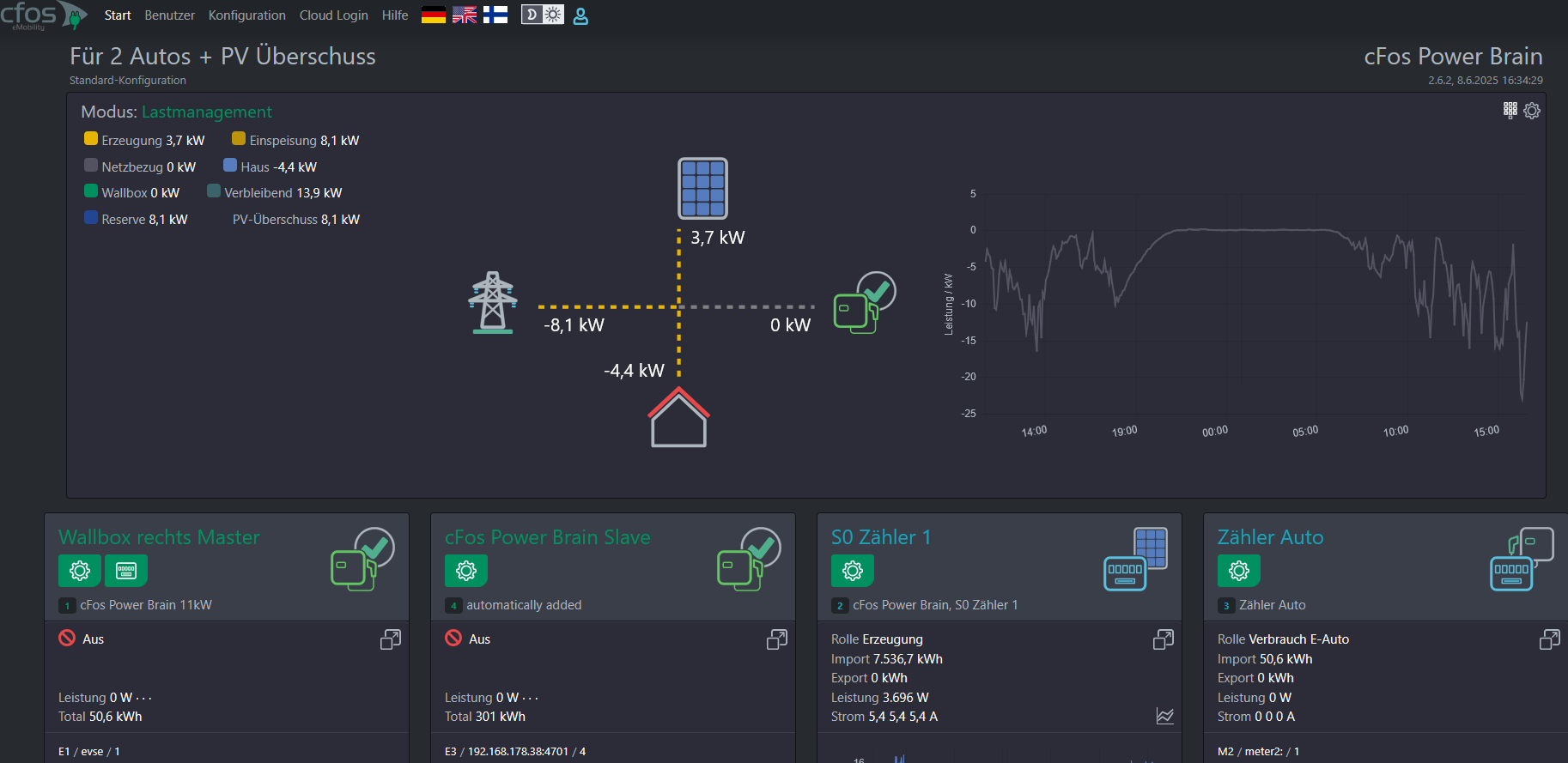Screen dimensions: 1568x763
Task: Click the Lastmanagement mode link
Action: point(207,112)
